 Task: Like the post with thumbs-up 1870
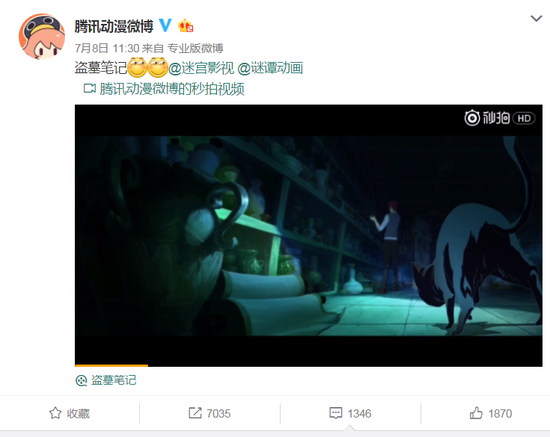pos(491,413)
